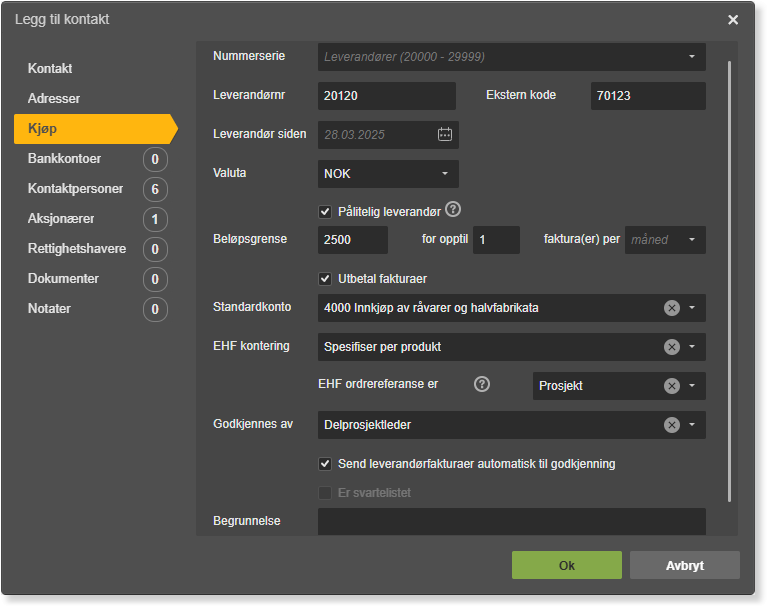The height and width of the screenshot is (608, 768).
Task: Clear the Prosjekt order reference value
Action: tap(672, 386)
